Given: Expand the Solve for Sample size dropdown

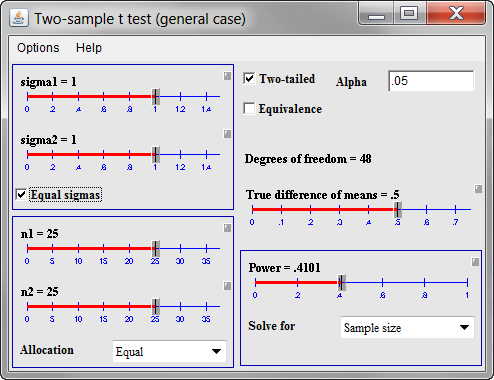Looking at the screenshot, I should pos(407,327).
